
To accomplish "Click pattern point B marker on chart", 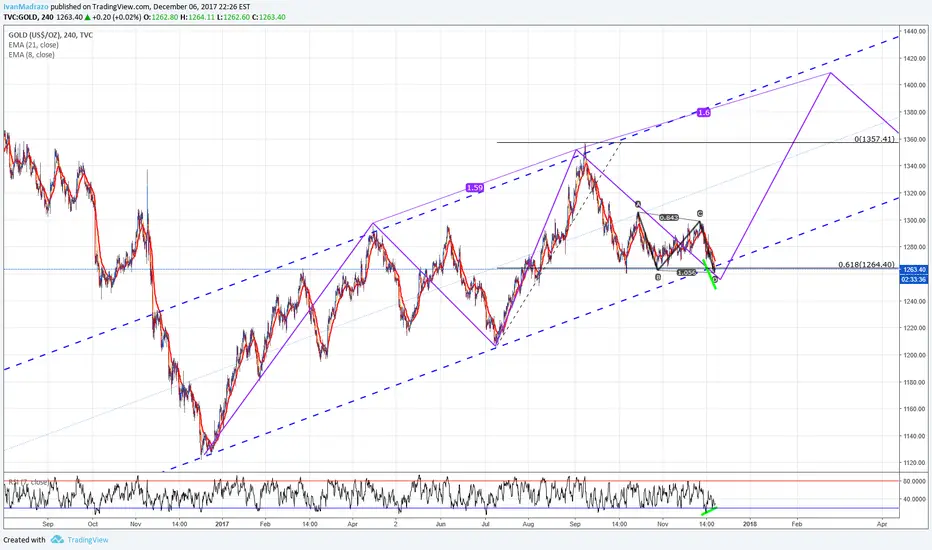I will click(658, 277).
